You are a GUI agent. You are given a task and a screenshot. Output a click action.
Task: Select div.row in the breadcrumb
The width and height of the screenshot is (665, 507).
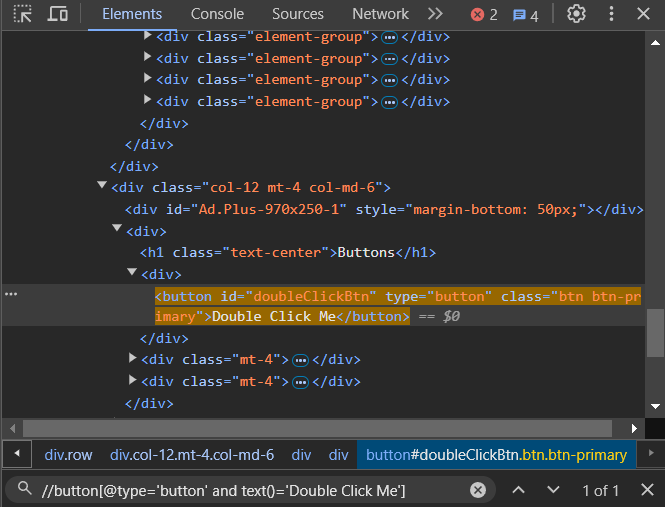68,455
